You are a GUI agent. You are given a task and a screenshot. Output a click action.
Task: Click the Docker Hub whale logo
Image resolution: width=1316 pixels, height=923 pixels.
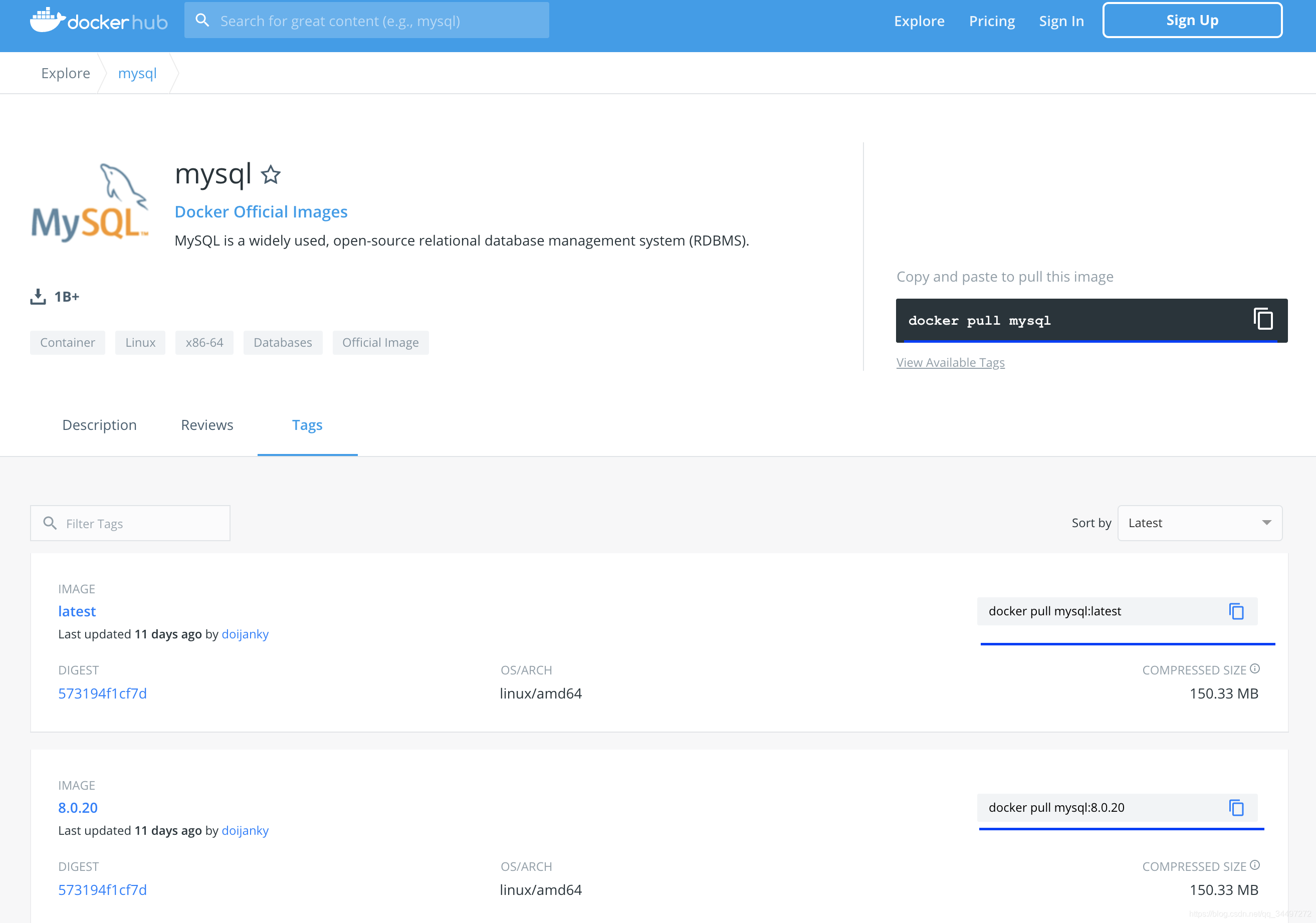(x=99, y=21)
